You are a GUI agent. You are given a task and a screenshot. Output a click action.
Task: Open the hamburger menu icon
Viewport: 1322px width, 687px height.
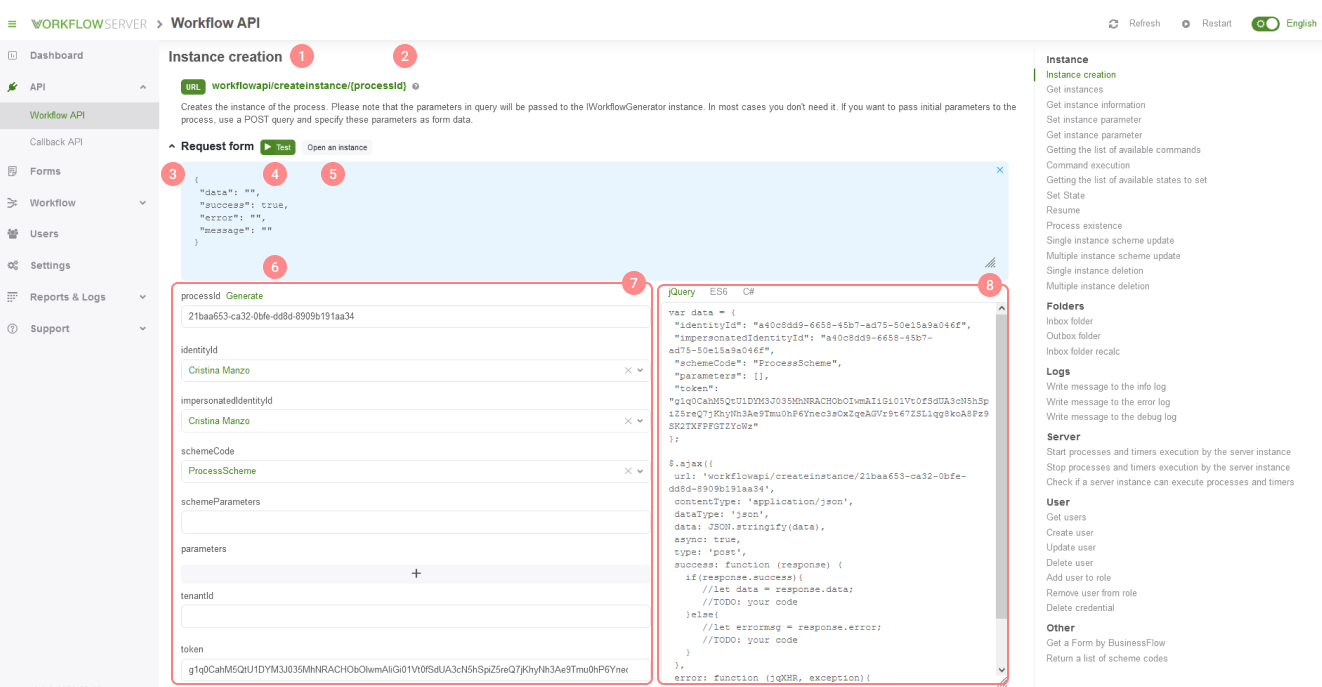click(x=12, y=23)
